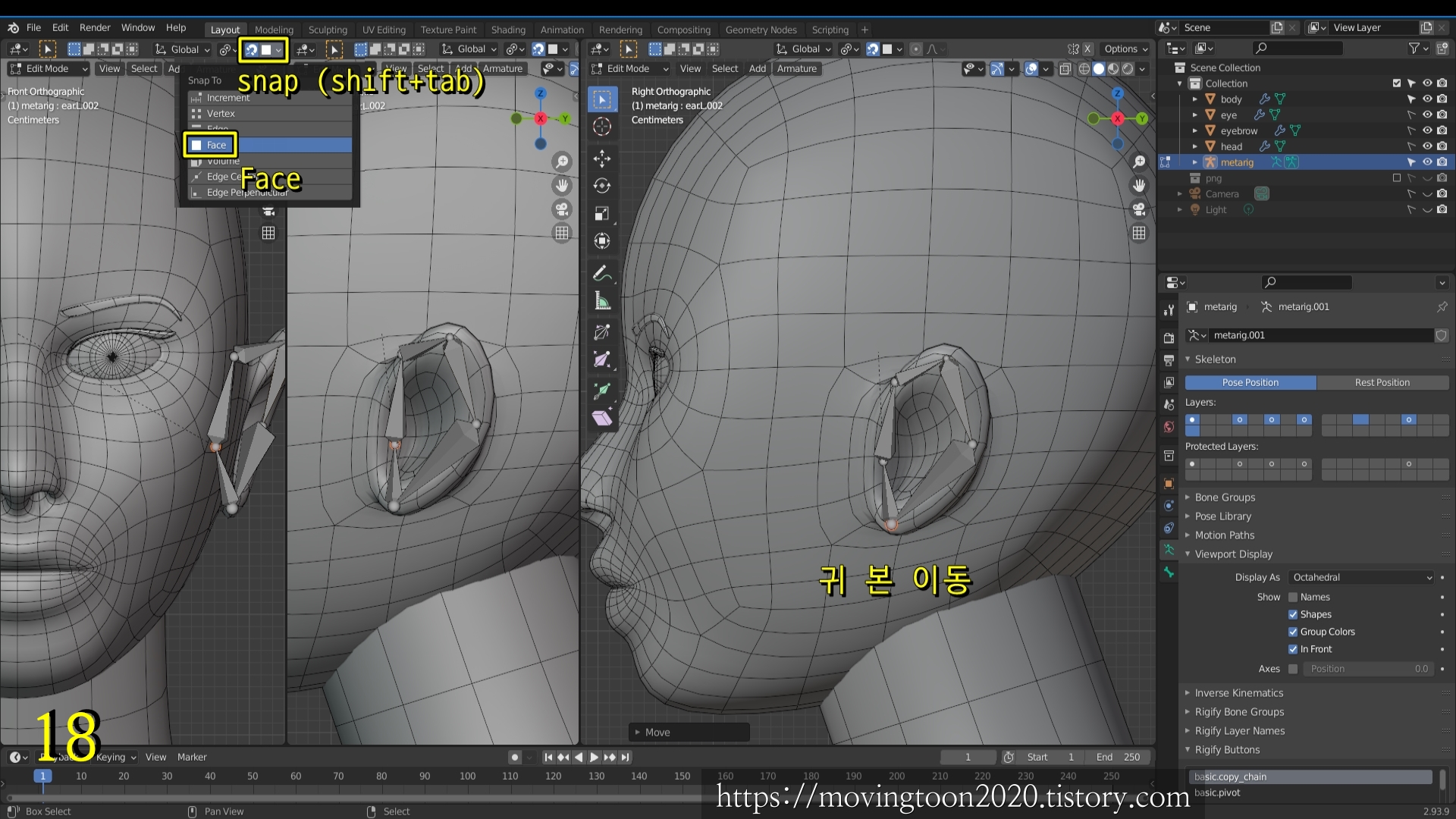Toggle fake user shield for metarig.001

pos(1441,335)
